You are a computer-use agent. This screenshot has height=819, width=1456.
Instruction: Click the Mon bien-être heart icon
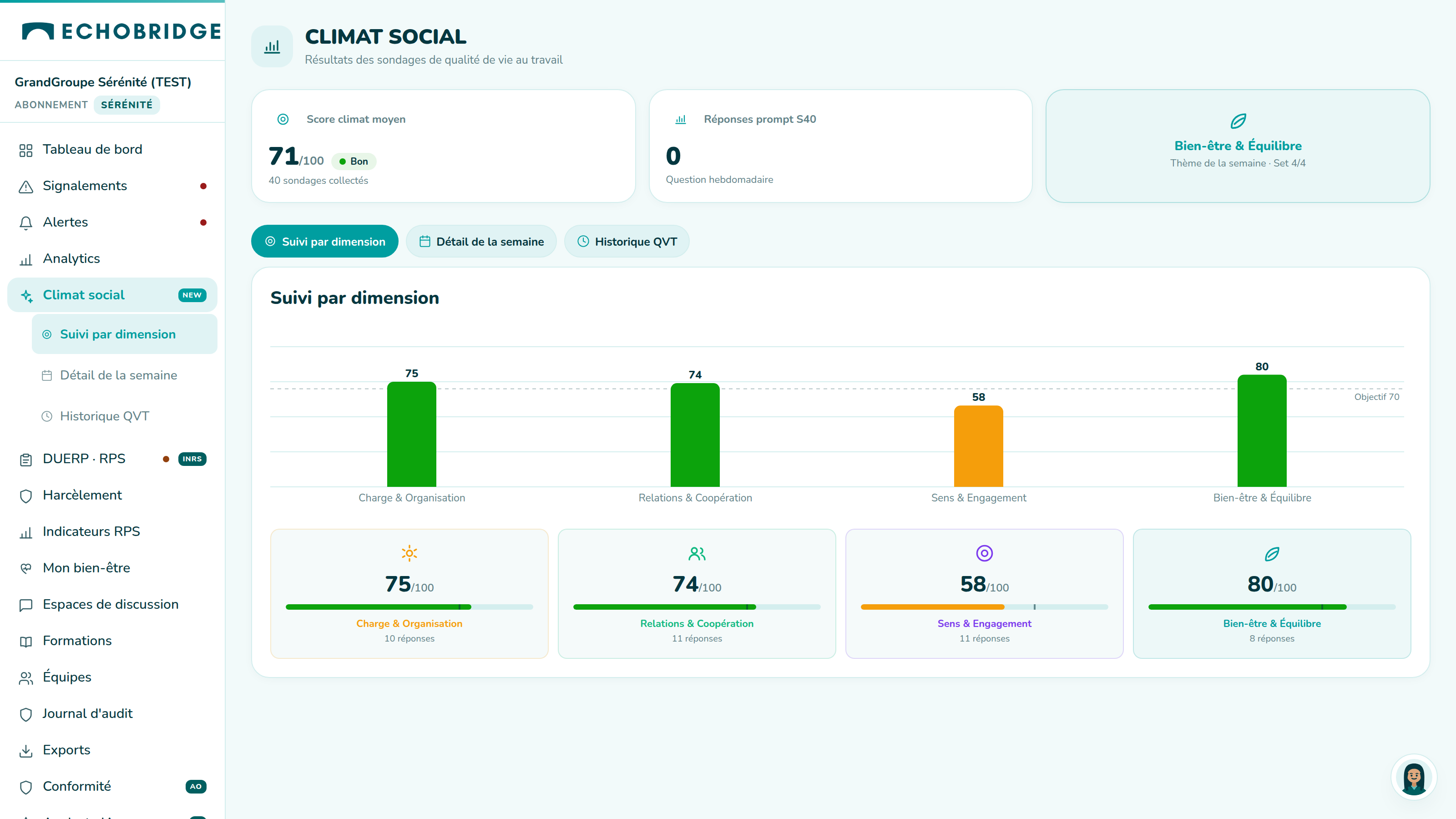[x=26, y=569]
